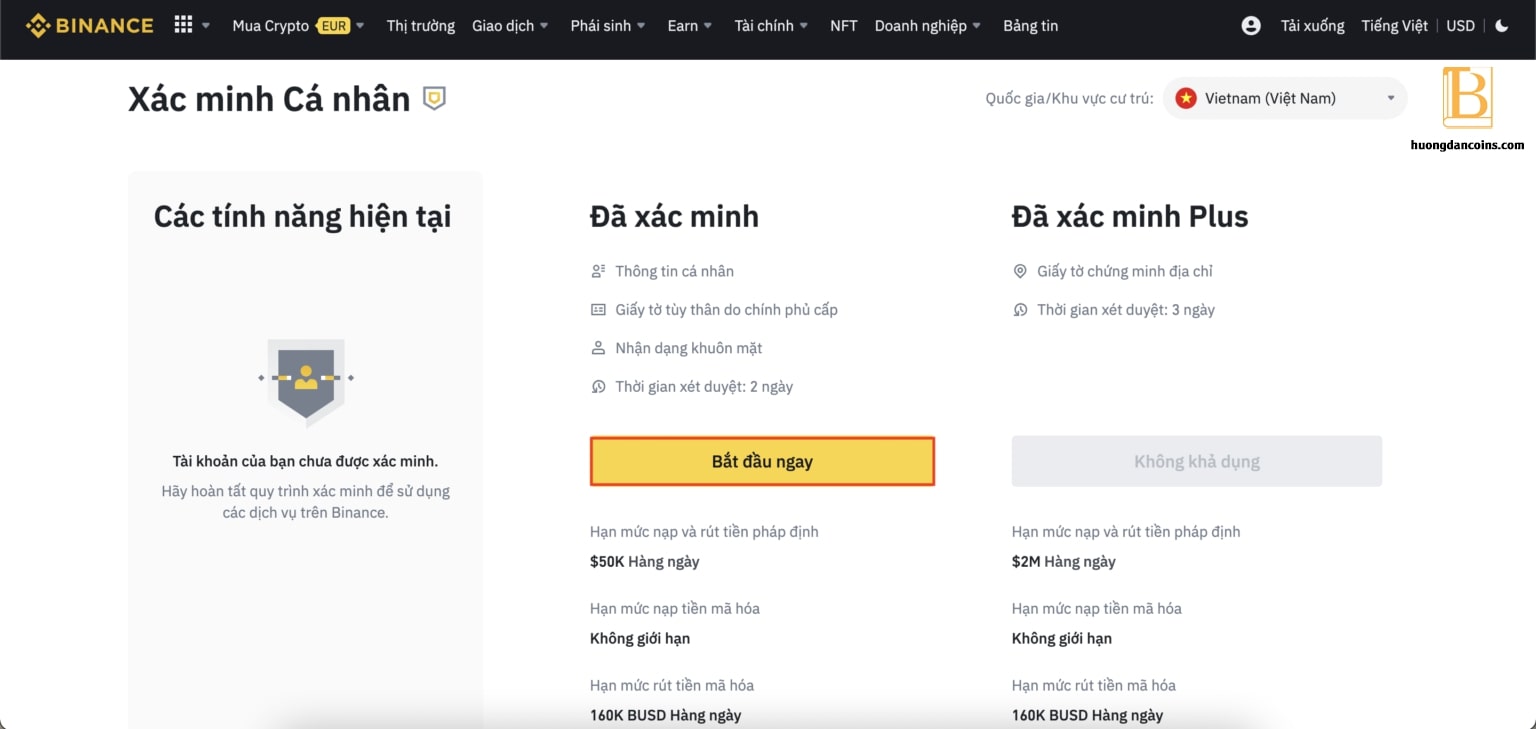Viewport: 1536px width, 729px height.
Task: Select the Tiếng Việt language option
Action: coord(1394,26)
